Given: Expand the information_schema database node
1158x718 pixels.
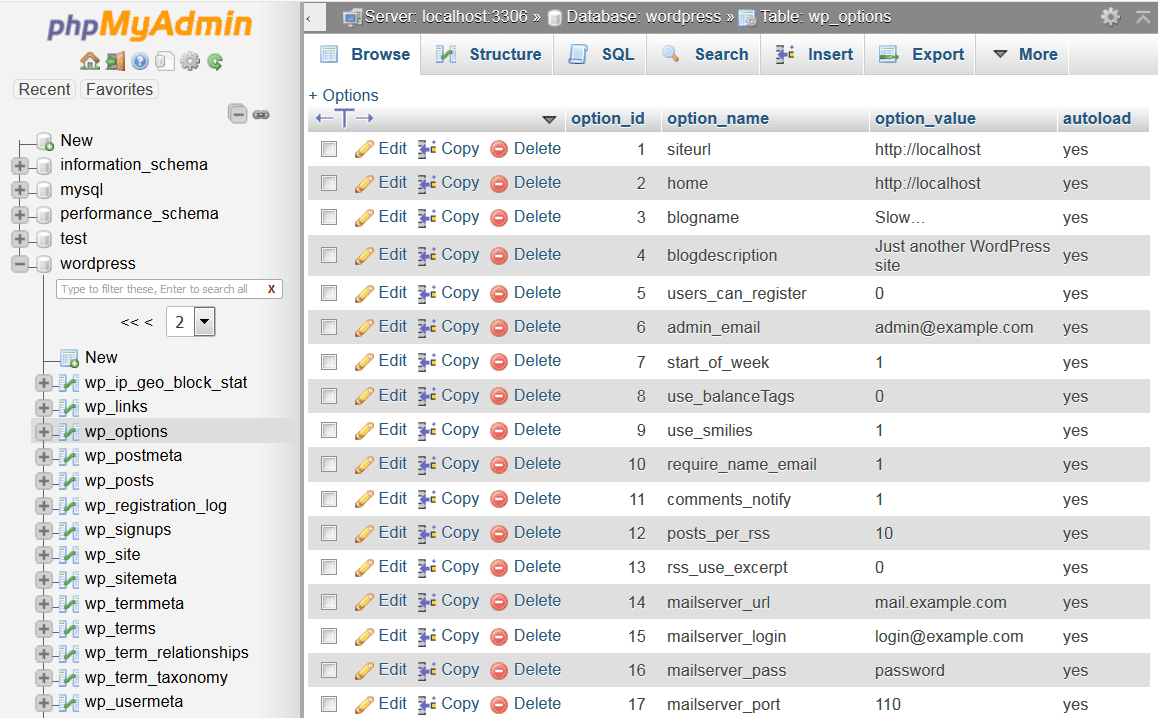Looking at the screenshot, I should pyautogui.click(x=20, y=165).
